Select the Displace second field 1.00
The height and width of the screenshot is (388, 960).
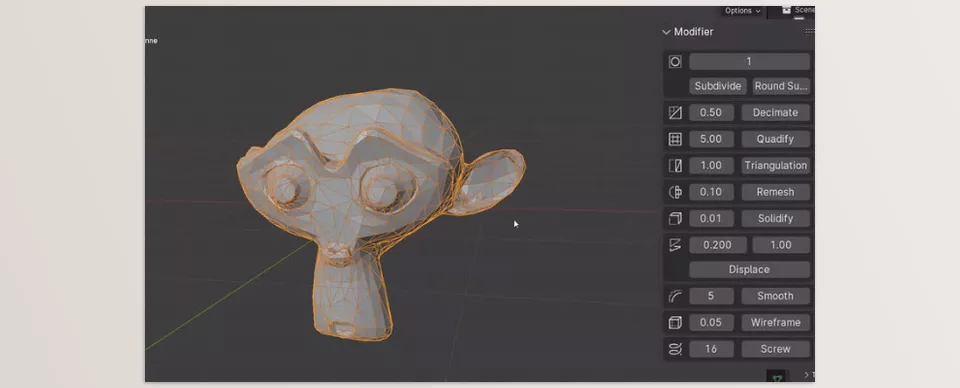[781, 245]
